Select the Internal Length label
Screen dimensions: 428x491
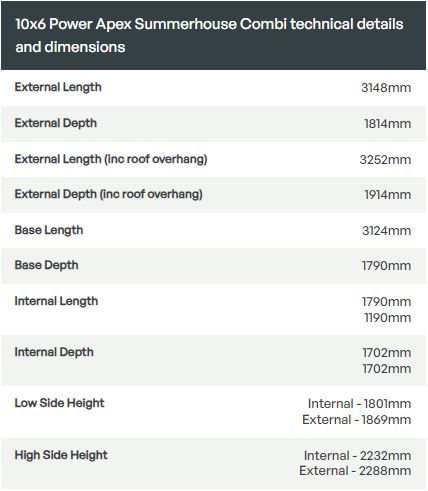point(56,301)
